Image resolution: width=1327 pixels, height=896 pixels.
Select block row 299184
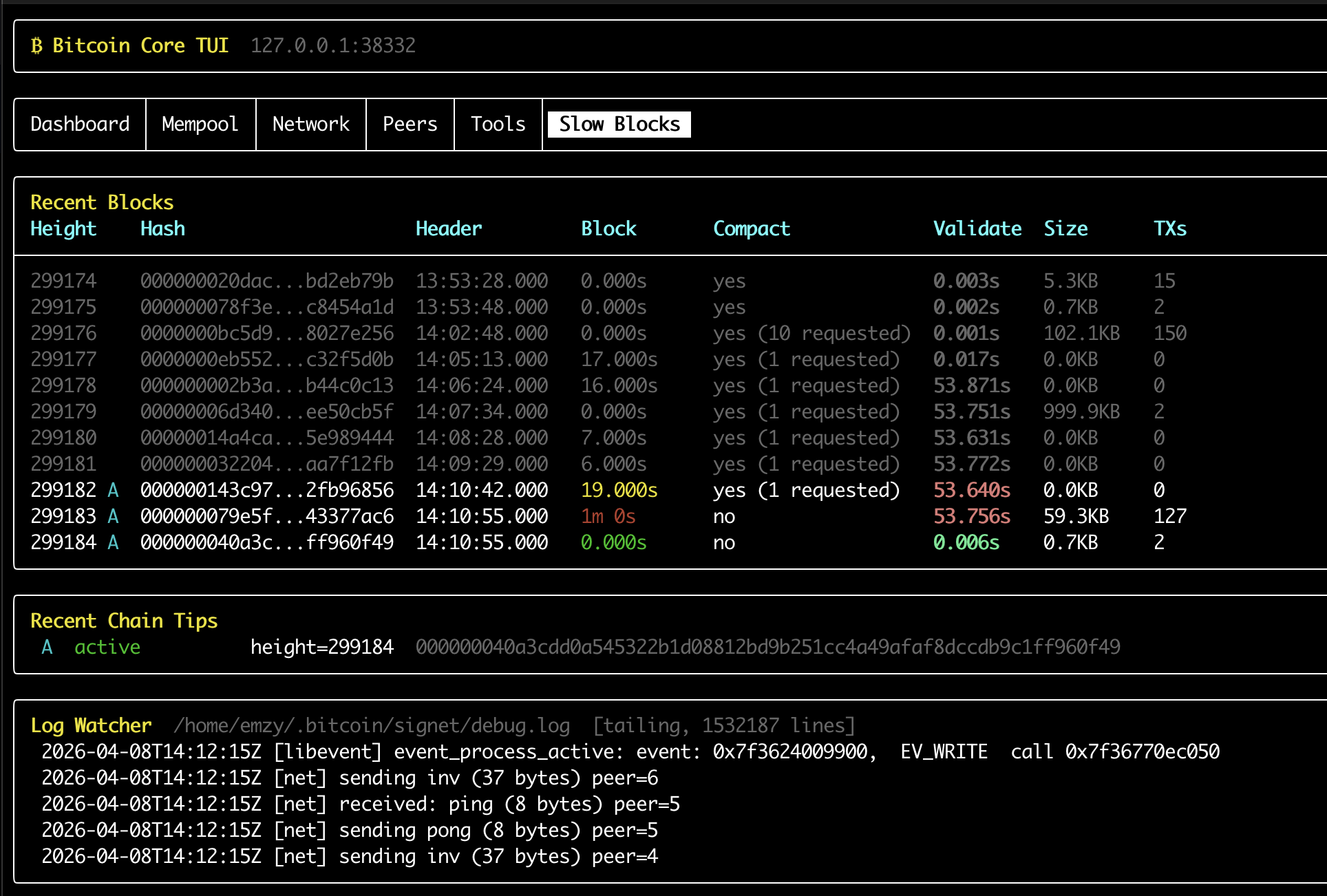click(x=63, y=542)
